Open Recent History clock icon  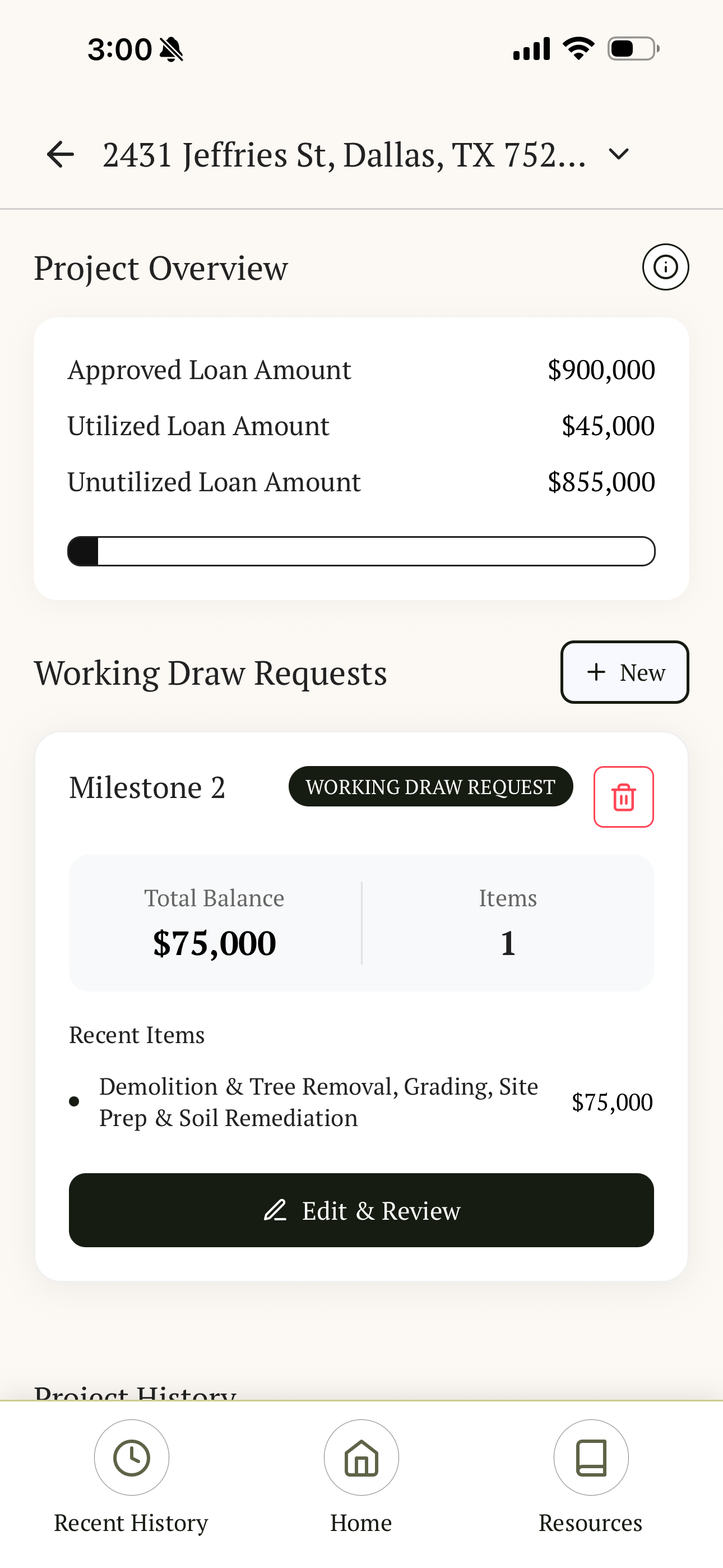point(132,1458)
